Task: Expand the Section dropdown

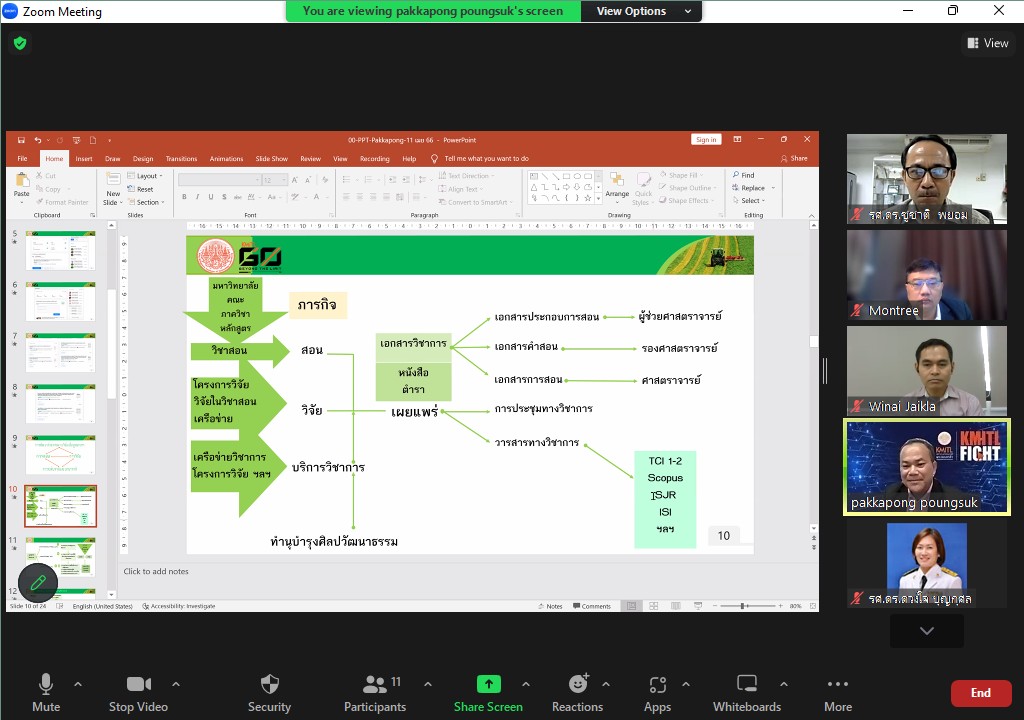Action: [146, 202]
